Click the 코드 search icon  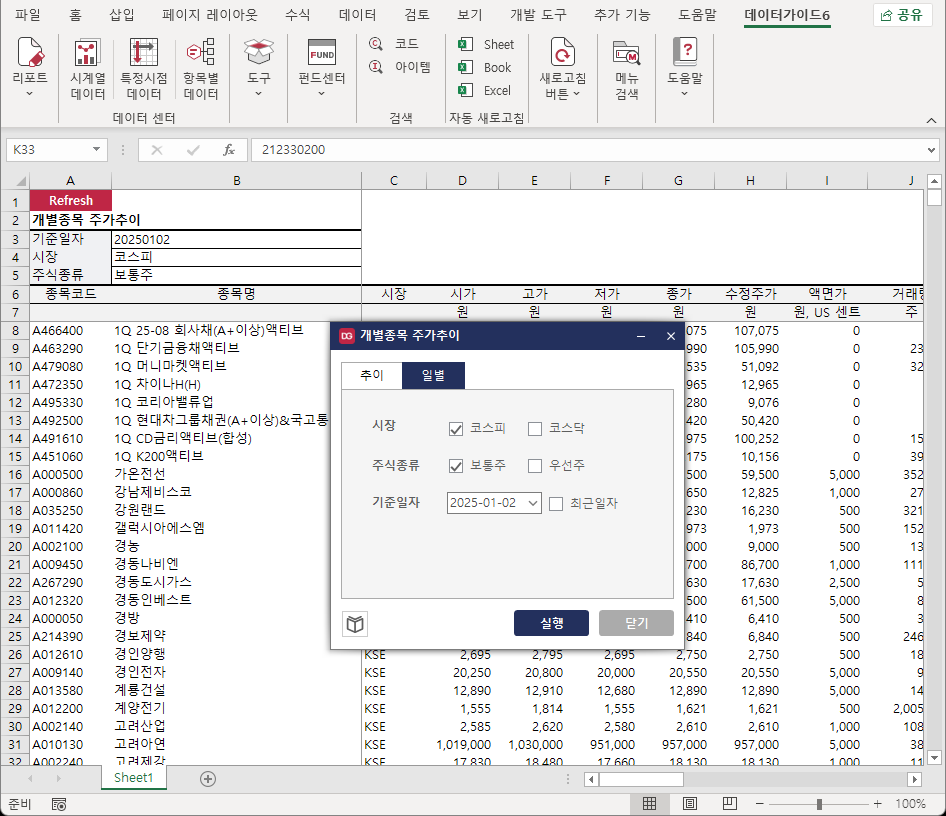tap(376, 44)
